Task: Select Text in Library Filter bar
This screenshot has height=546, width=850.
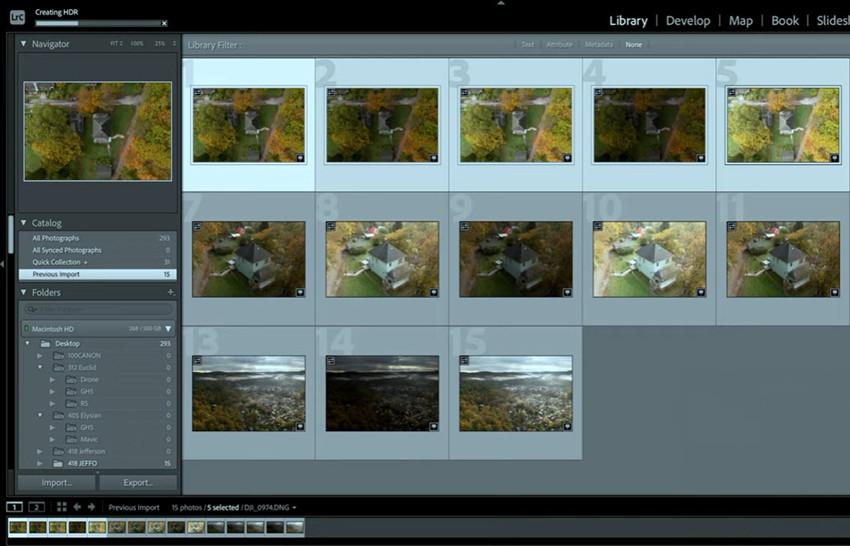Action: coord(527,44)
